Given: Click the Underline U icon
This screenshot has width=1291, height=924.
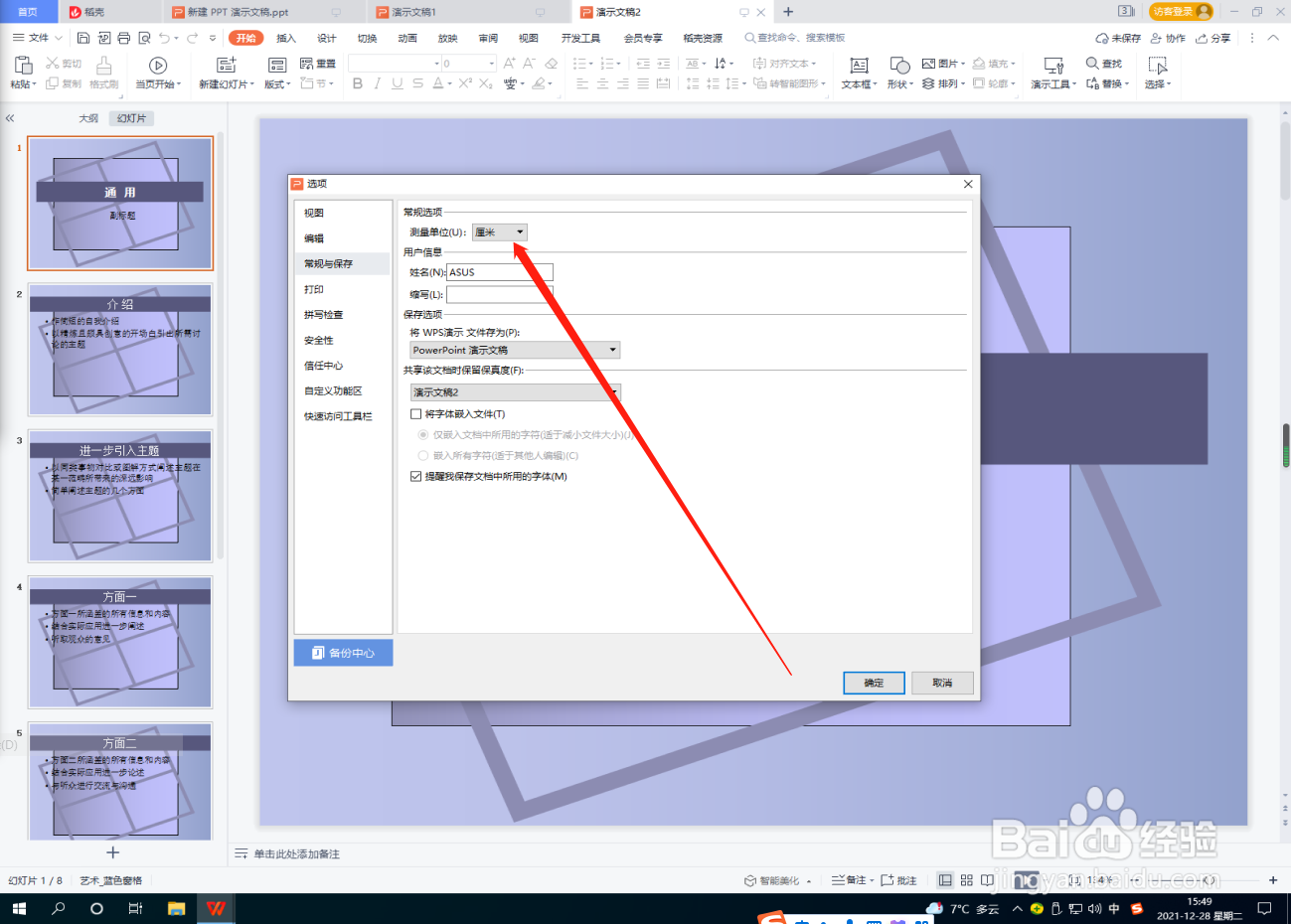Looking at the screenshot, I should [398, 84].
